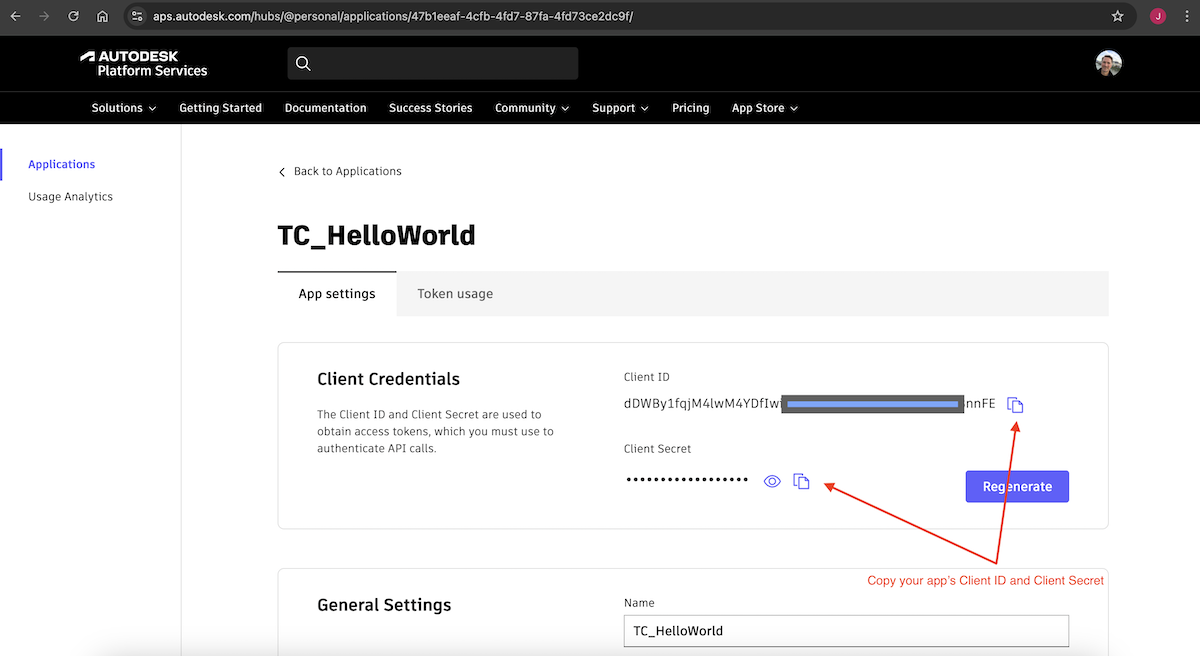Expand the Solutions menu
This screenshot has height=656, width=1200.
[x=124, y=108]
